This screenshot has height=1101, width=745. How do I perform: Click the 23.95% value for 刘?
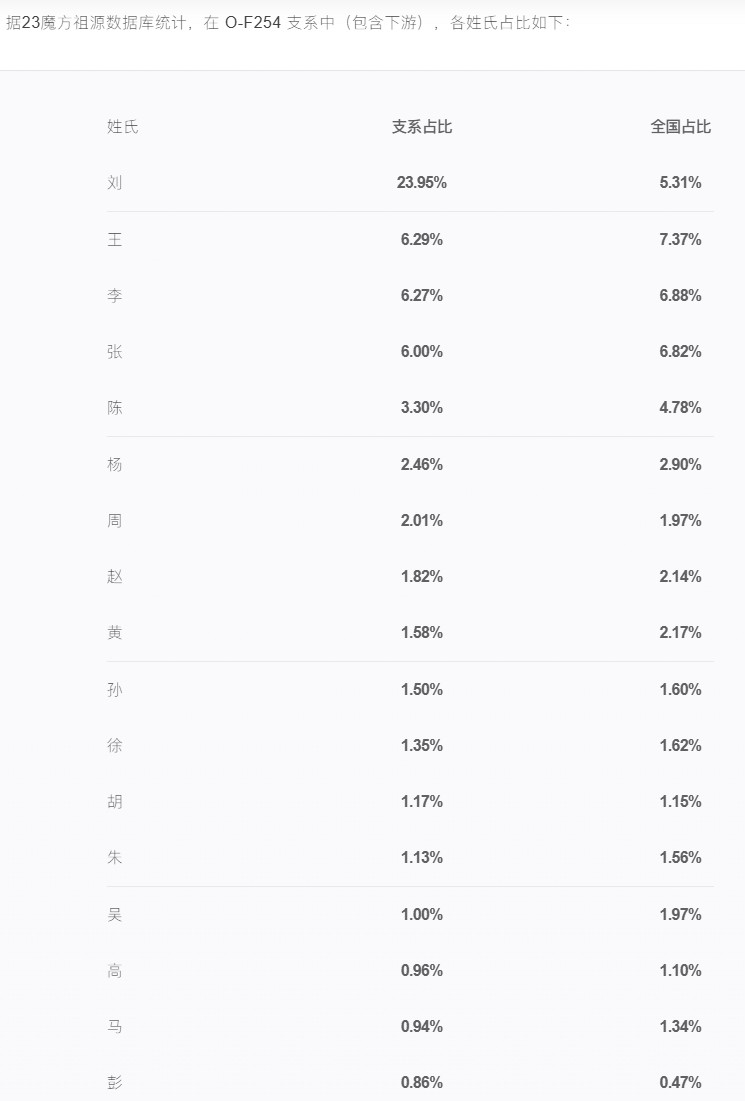[421, 183]
